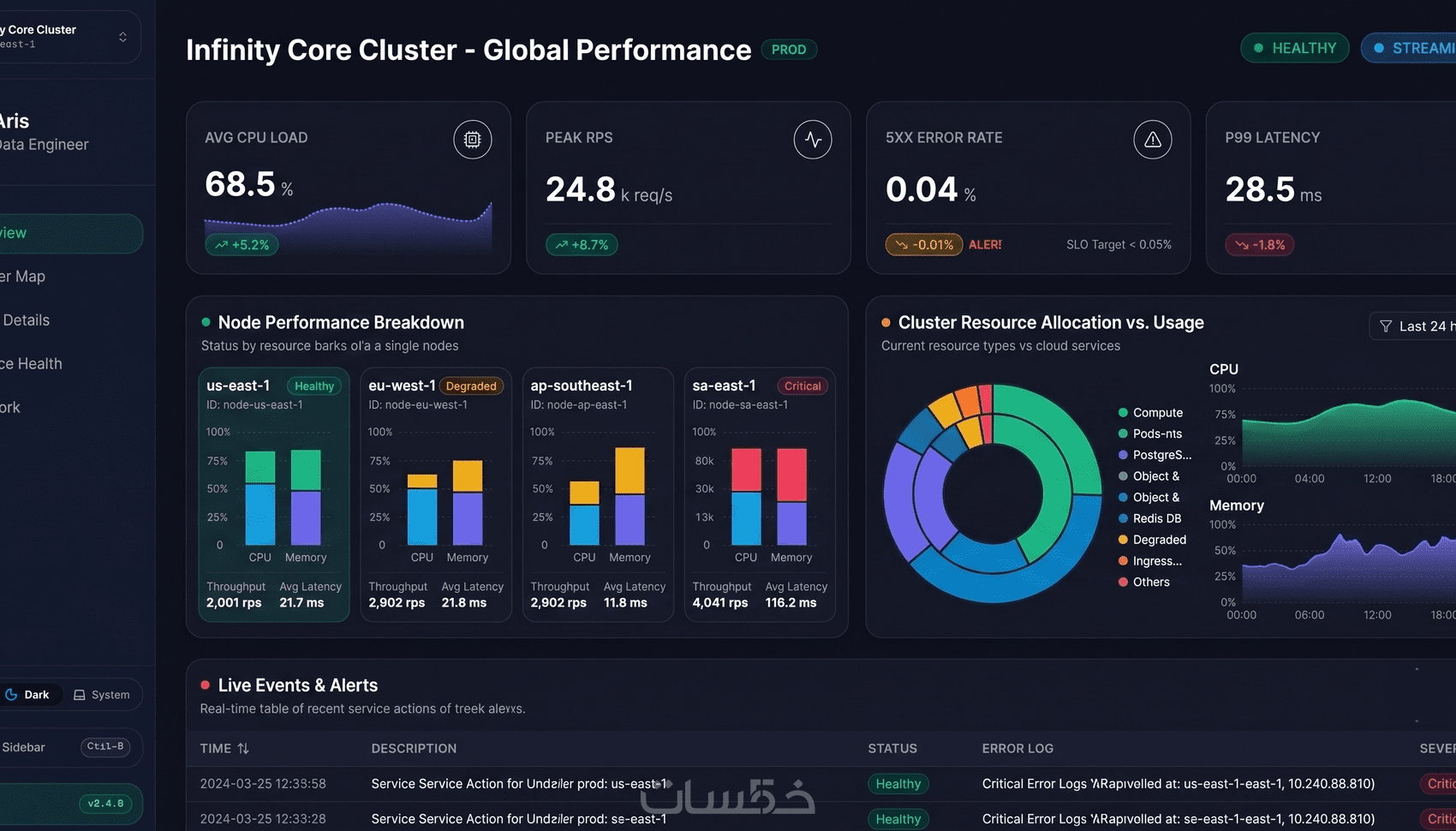The height and width of the screenshot is (831, 1456).
Task: Expand the Core Cluster selector chevrons
Action: 122,37
